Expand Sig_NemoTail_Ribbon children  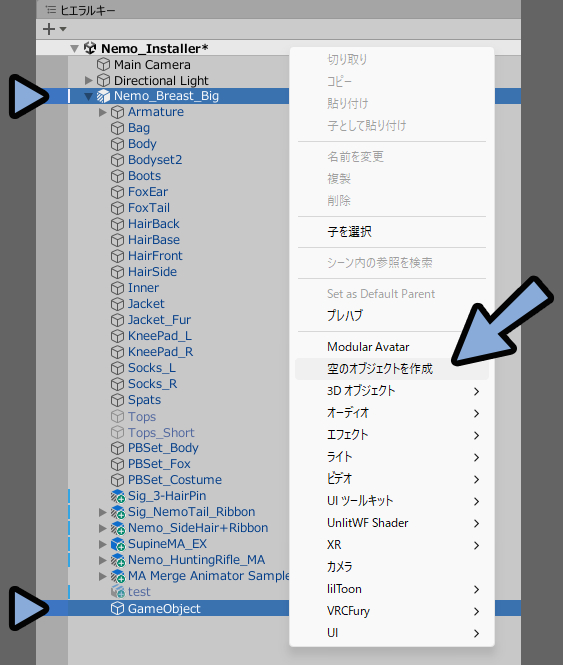pos(102,512)
